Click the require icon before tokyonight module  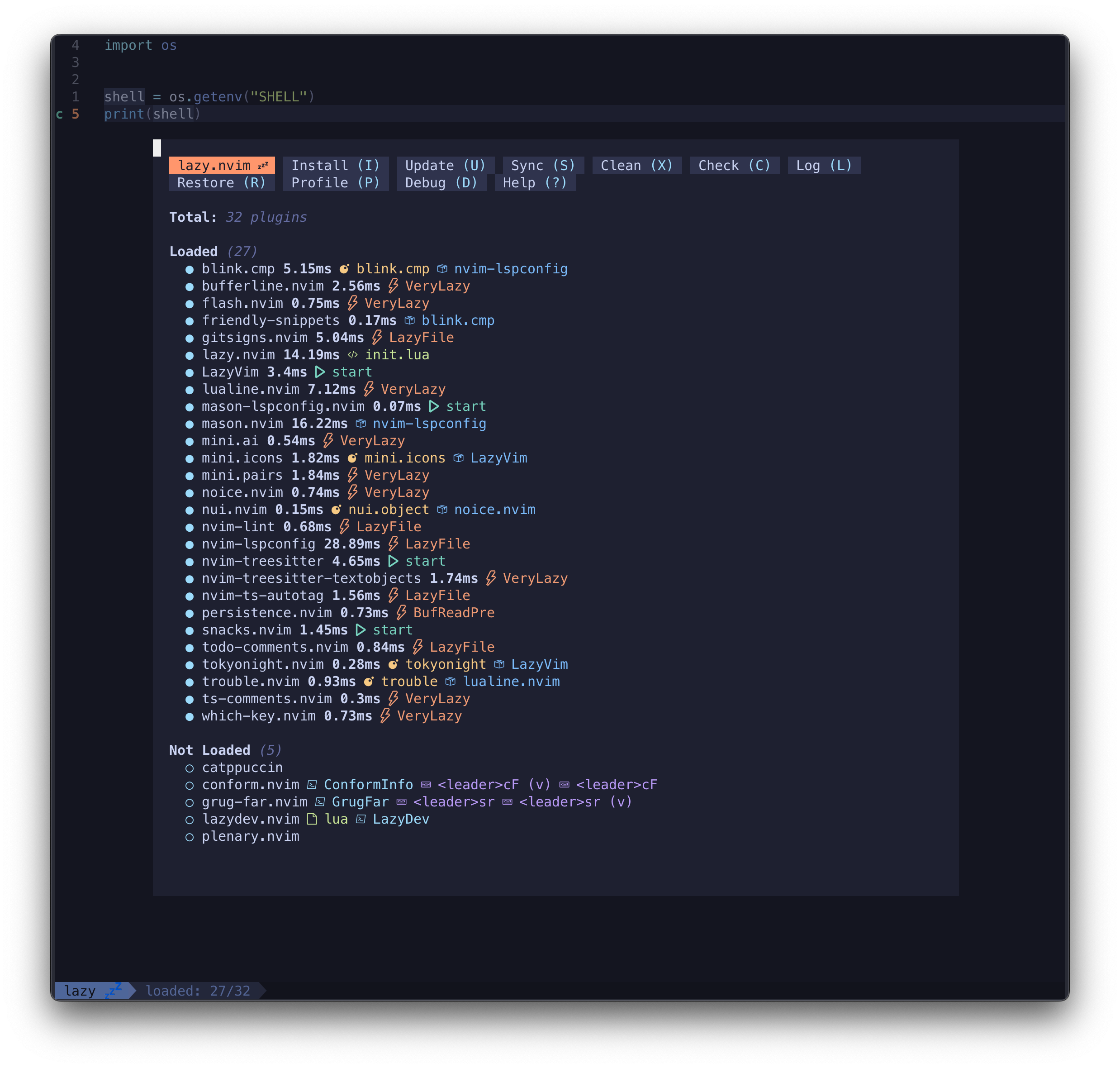[393, 664]
